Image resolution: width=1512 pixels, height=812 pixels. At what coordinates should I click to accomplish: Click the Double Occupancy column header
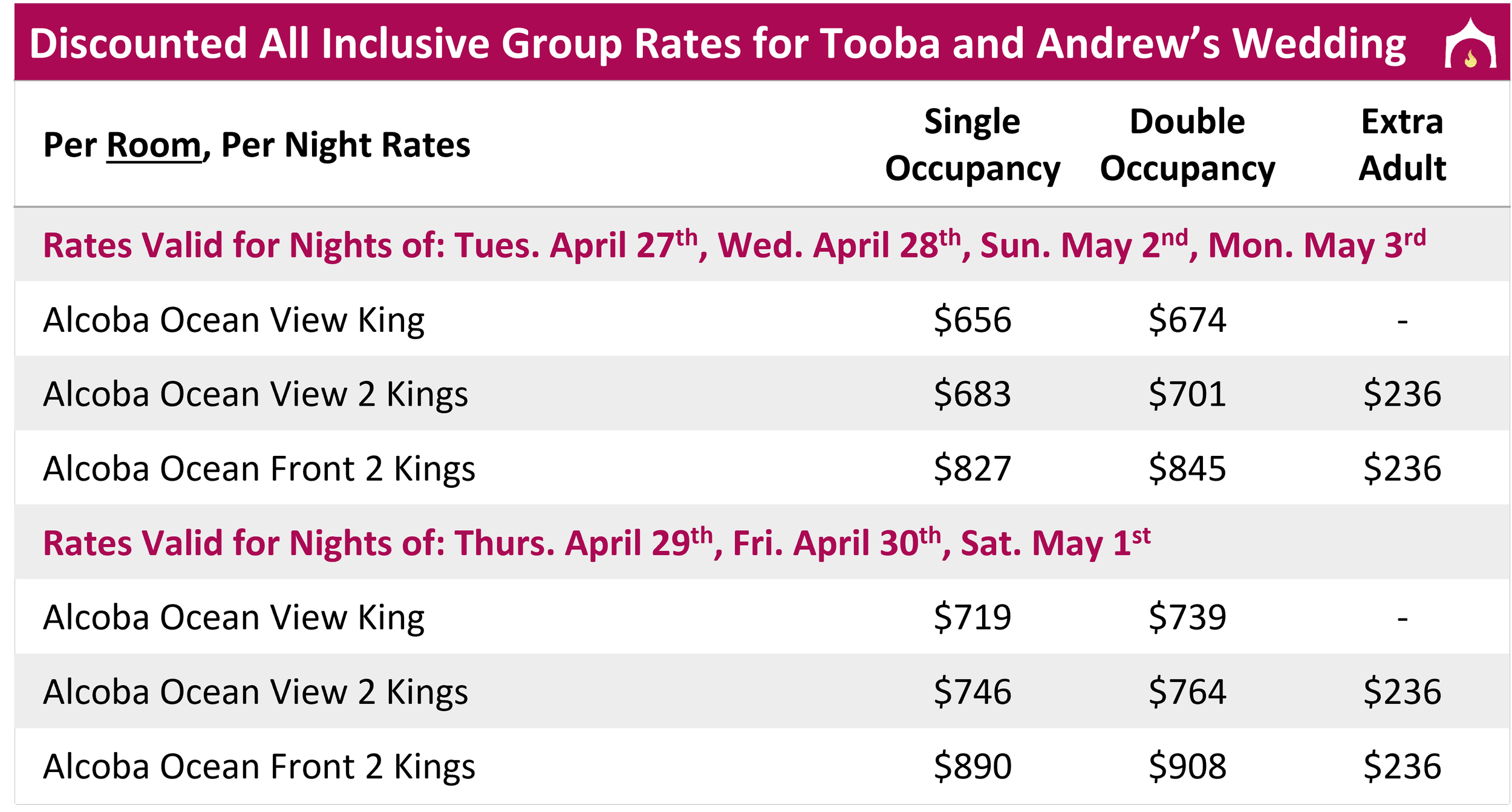tap(1187, 145)
